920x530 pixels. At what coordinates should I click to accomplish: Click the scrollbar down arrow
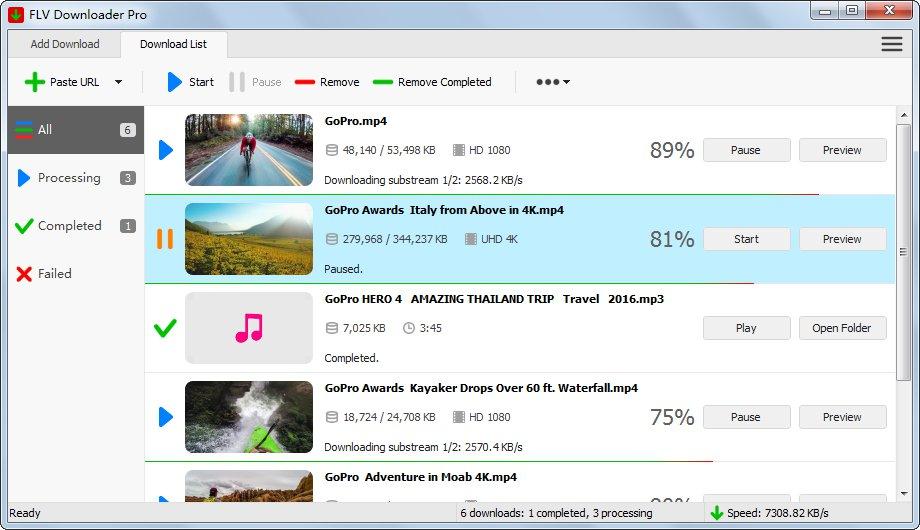click(904, 494)
